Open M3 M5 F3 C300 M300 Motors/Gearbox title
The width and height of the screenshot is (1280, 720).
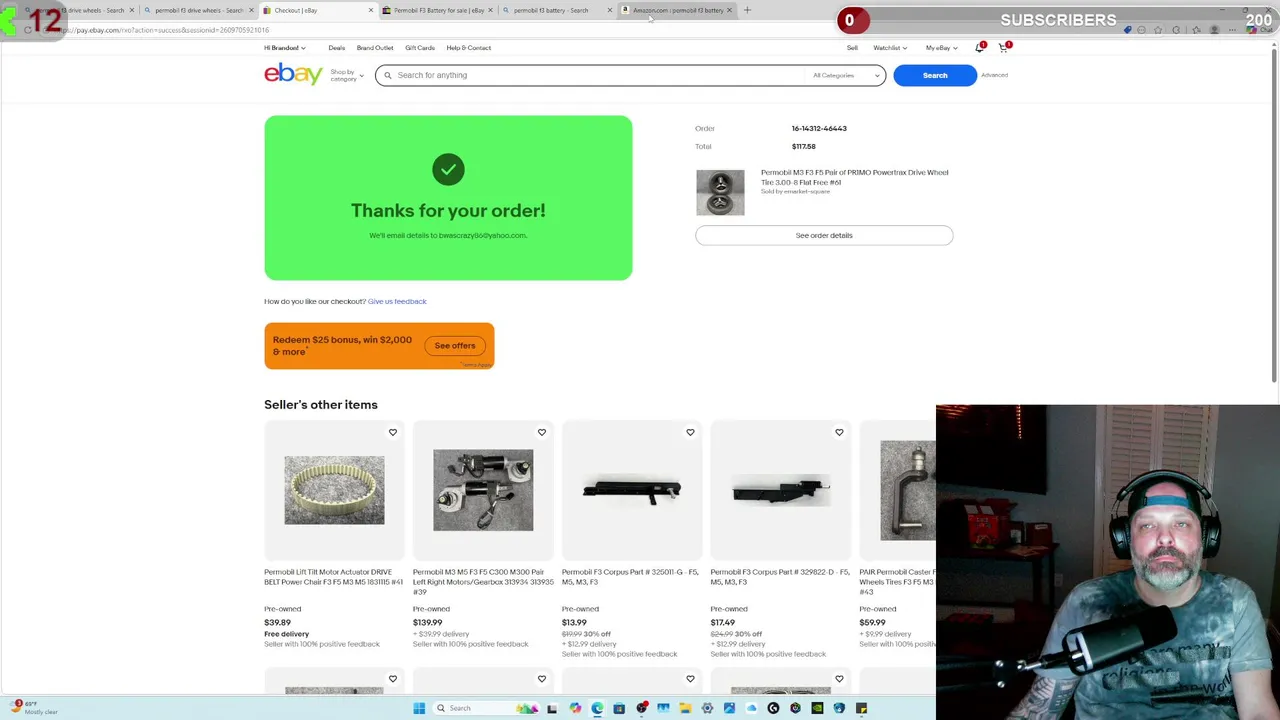point(483,581)
